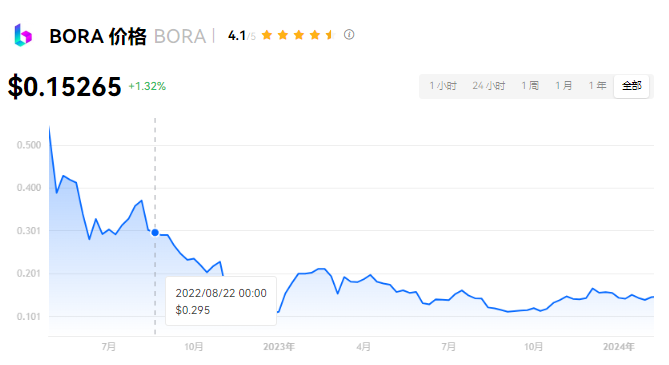This screenshot has height=365, width=669.
Task: Click the second rating star
Action: pyautogui.click(x=283, y=35)
